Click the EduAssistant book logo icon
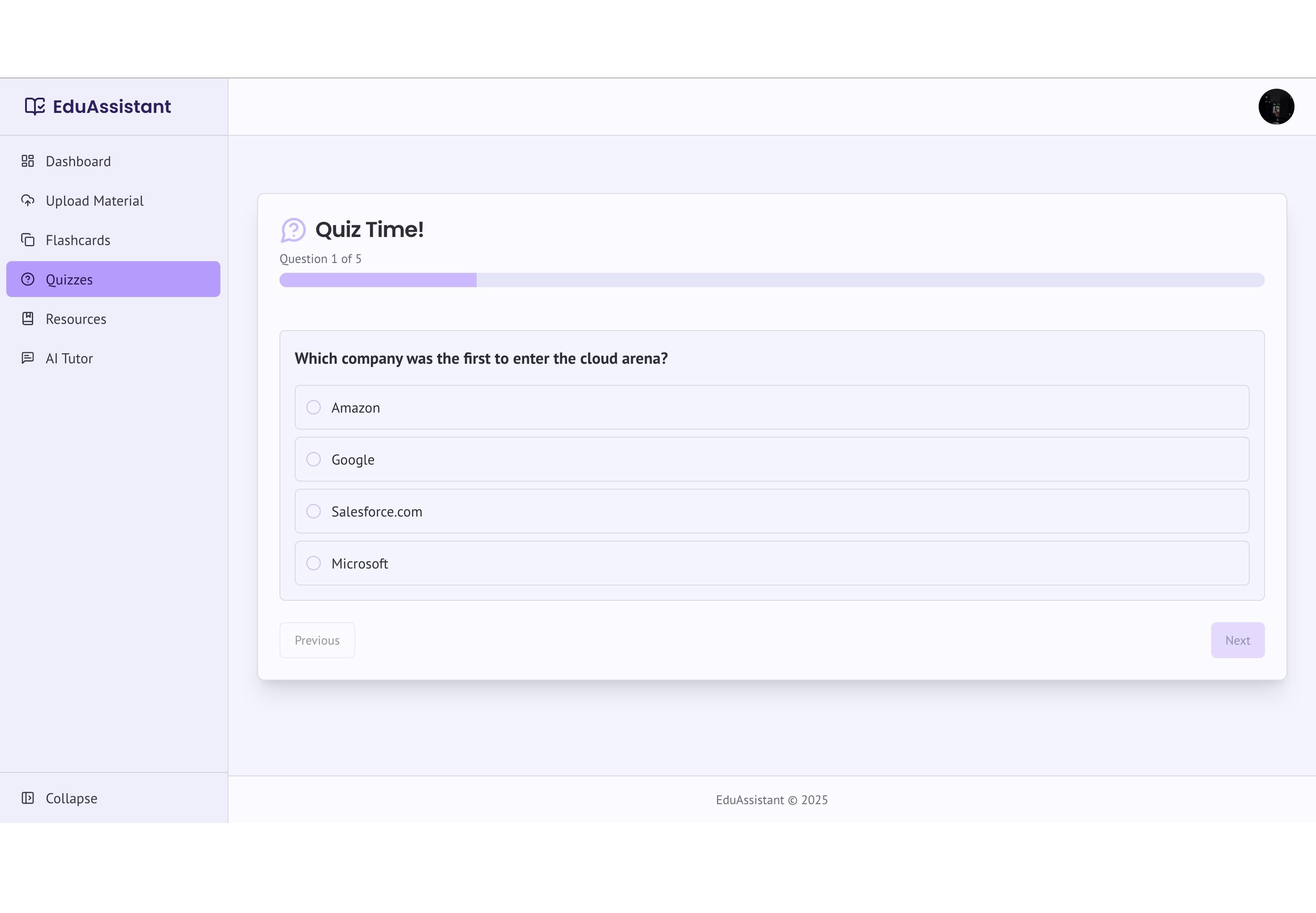The image size is (1316, 913). [35, 107]
